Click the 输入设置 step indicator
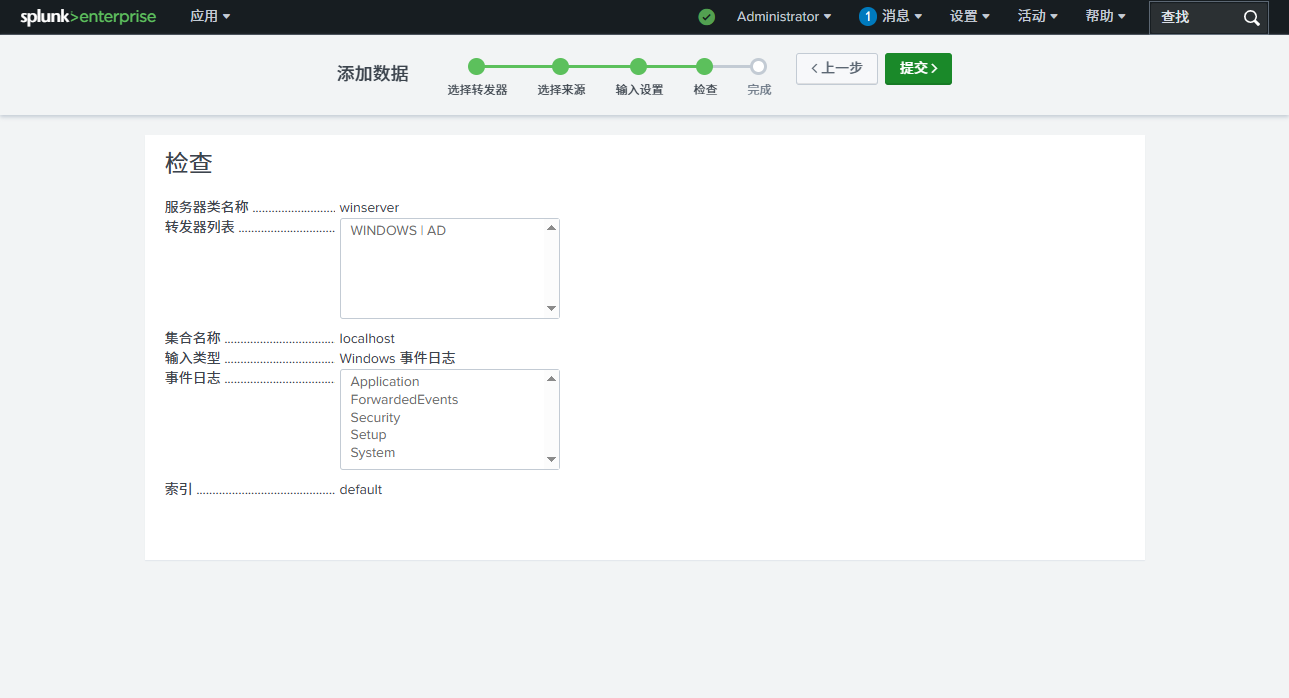Image resolution: width=1289 pixels, height=698 pixels. point(639,66)
